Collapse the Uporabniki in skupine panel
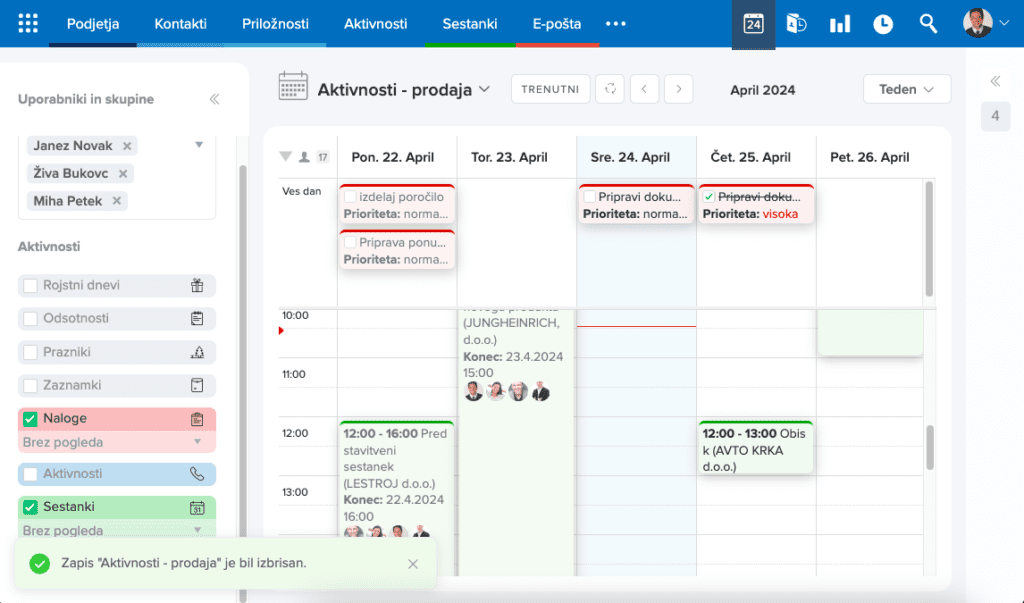This screenshot has width=1024, height=603. pyautogui.click(x=214, y=99)
